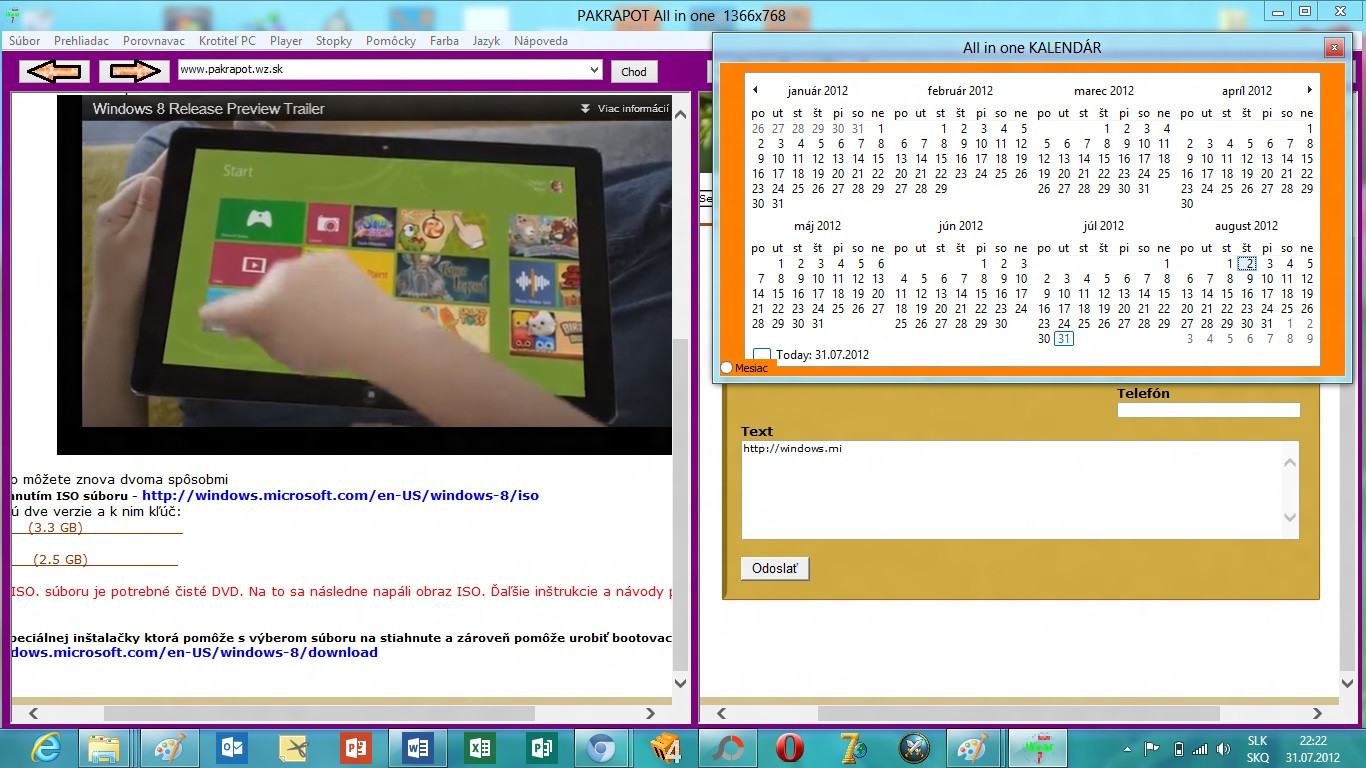Switch the SLK keyboard language indicator

pos(1258,741)
